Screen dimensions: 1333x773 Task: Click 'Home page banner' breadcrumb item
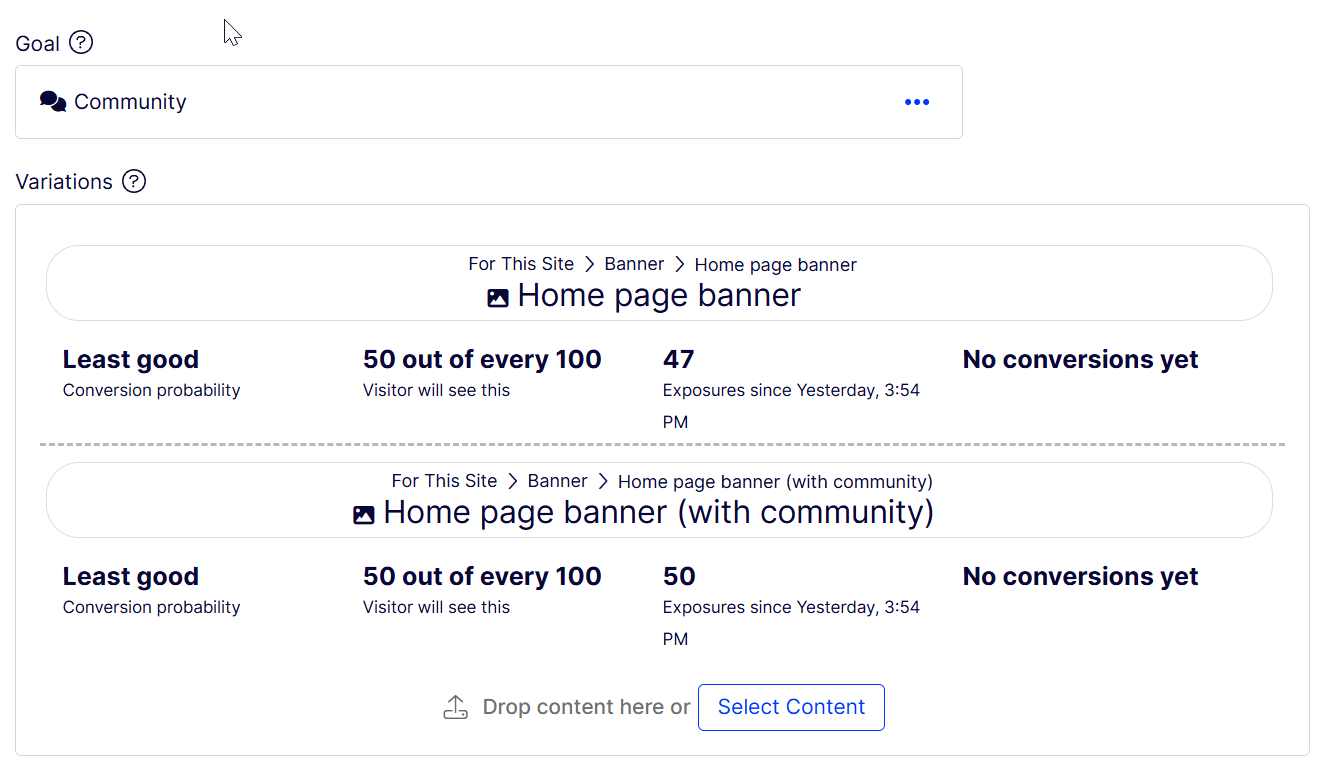[x=775, y=265]
